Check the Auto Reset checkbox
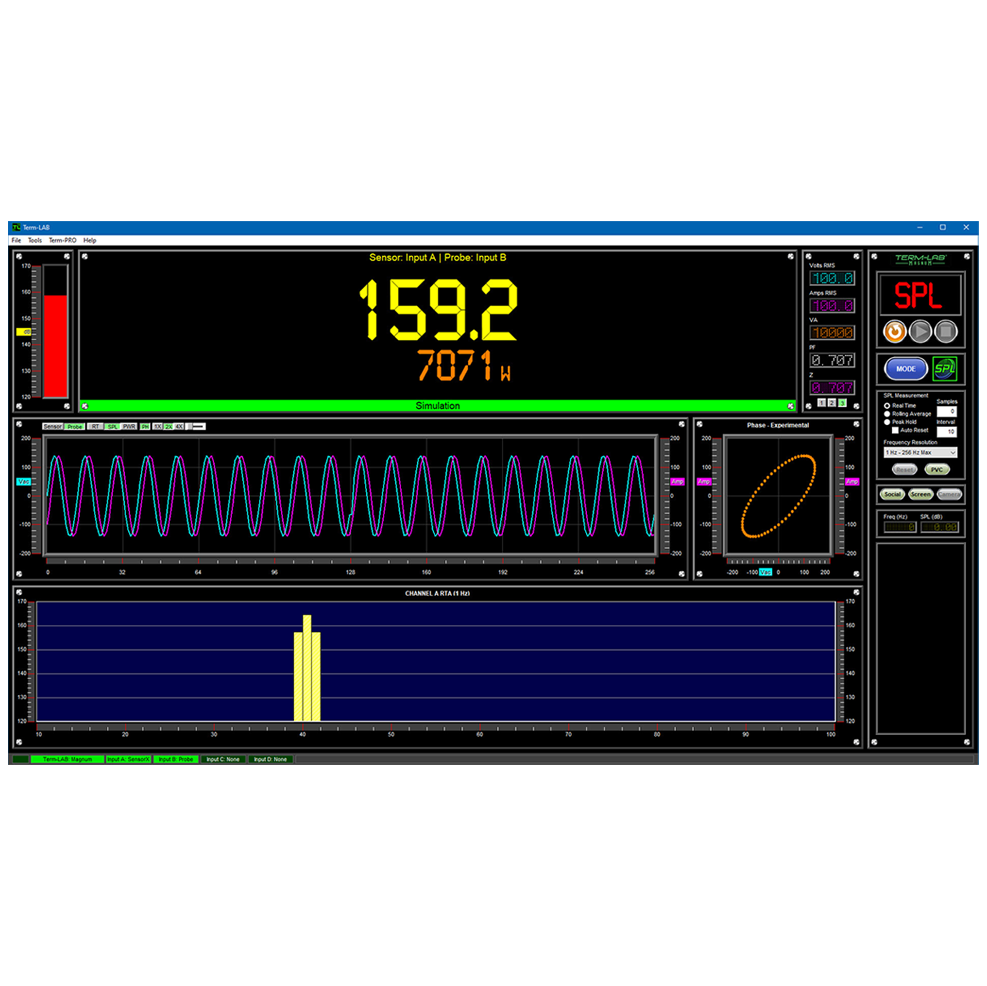 [895, 430]
